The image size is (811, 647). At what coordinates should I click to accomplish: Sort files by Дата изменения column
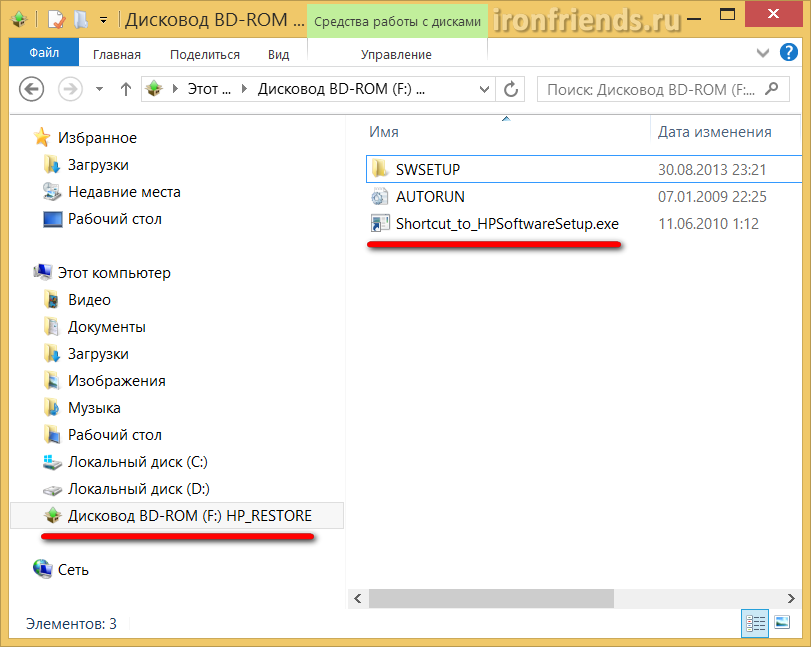[714, 132]
